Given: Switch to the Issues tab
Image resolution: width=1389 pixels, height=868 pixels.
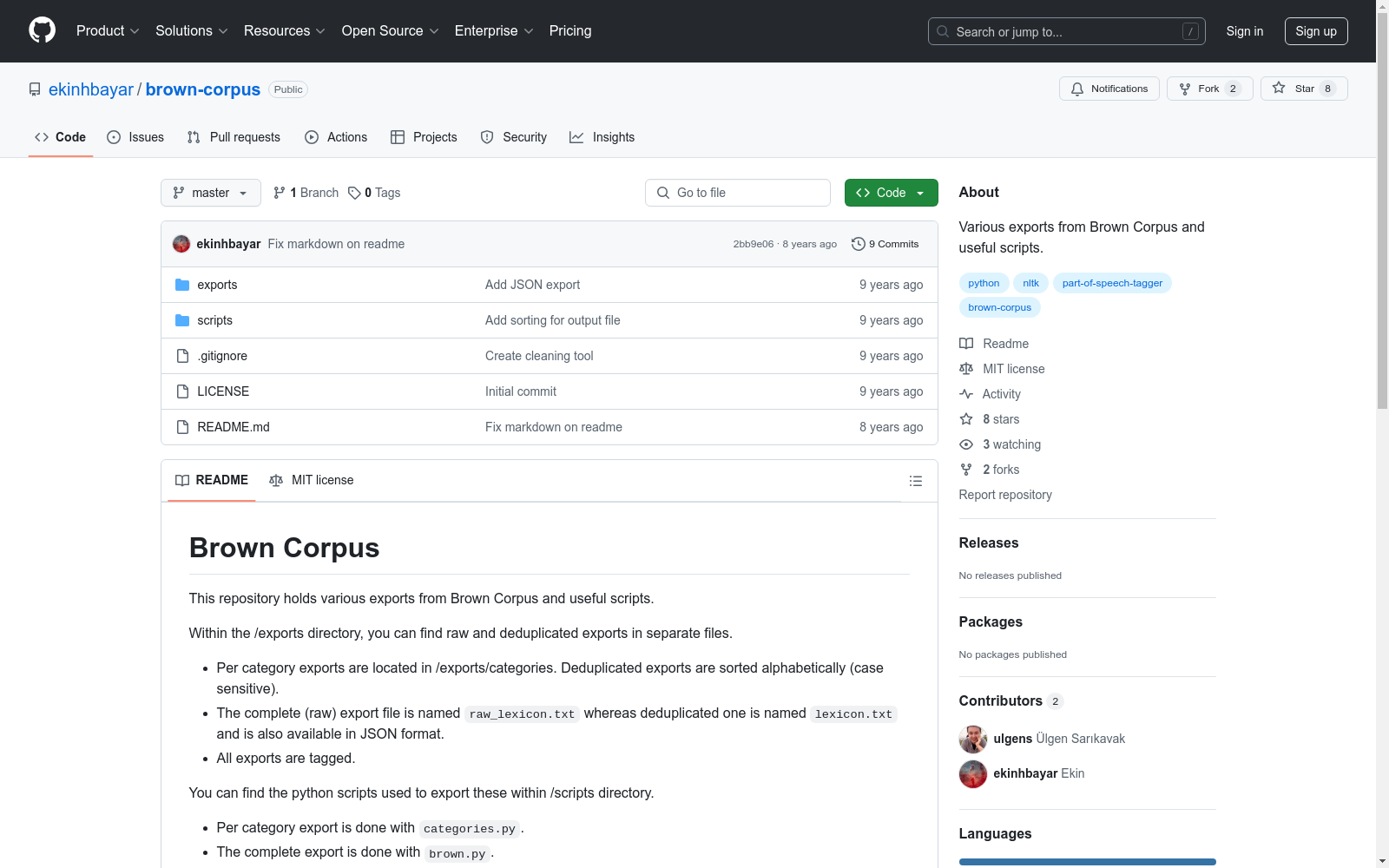Looking at the screenshot, I should click(x=135, y=137).
